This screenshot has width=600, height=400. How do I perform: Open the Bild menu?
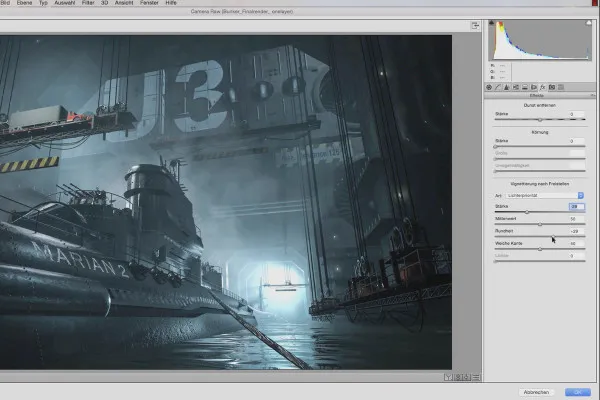coord(5,3)
